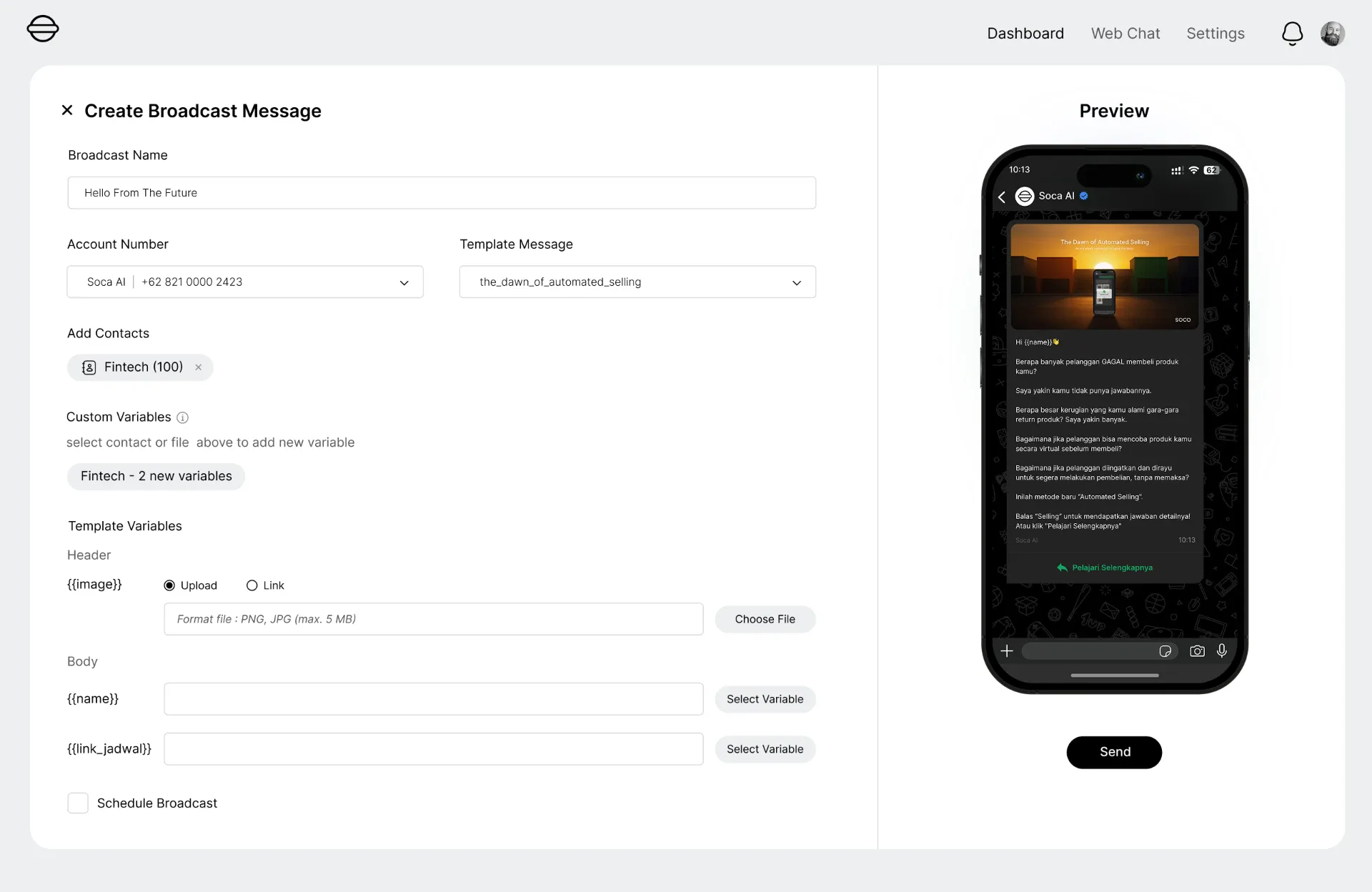
Task: Open the Settings tab
Action: click(x=1216, y=34)
